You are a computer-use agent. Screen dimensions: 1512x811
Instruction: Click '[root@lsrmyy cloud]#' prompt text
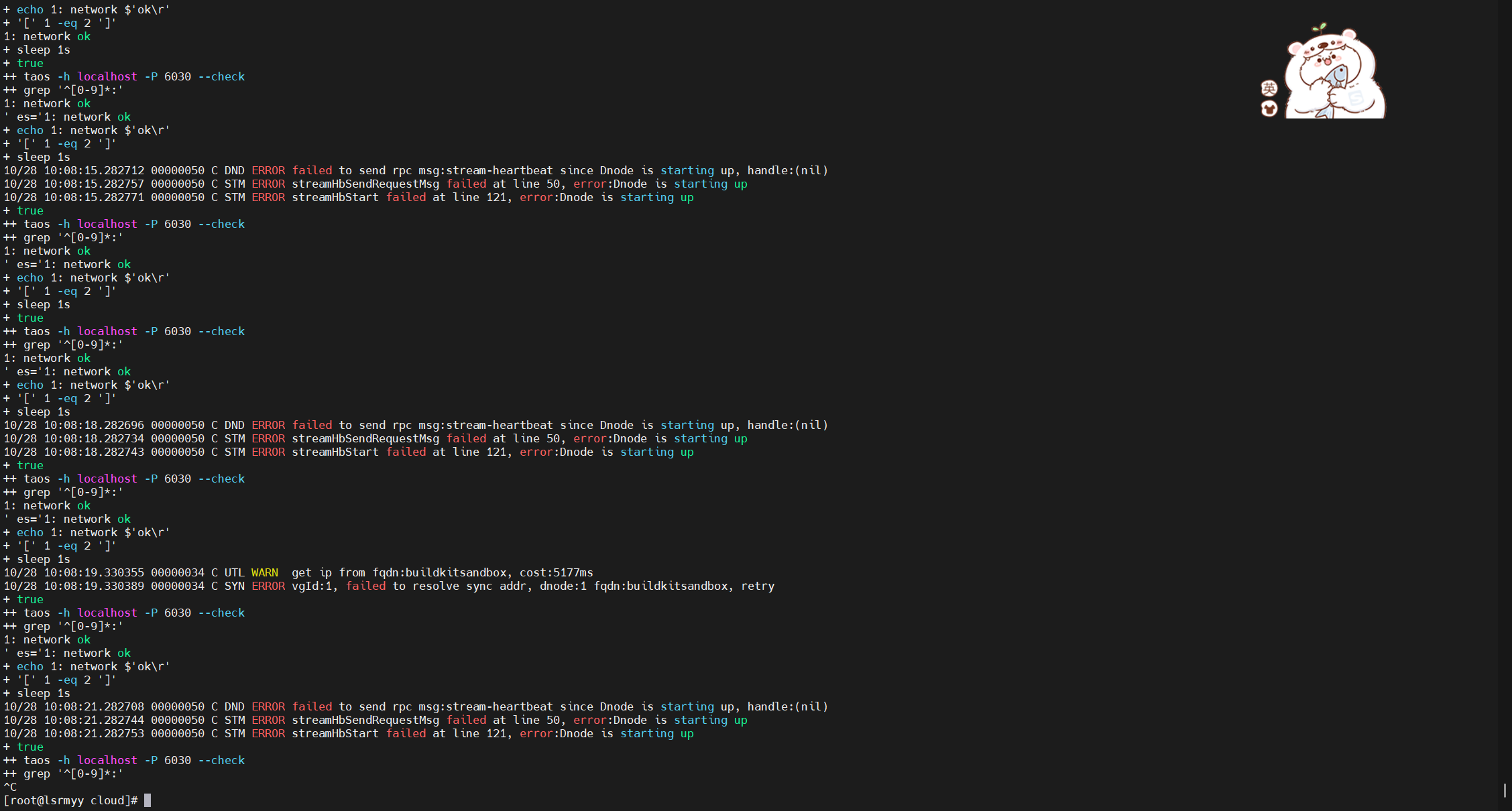point(70,800)
